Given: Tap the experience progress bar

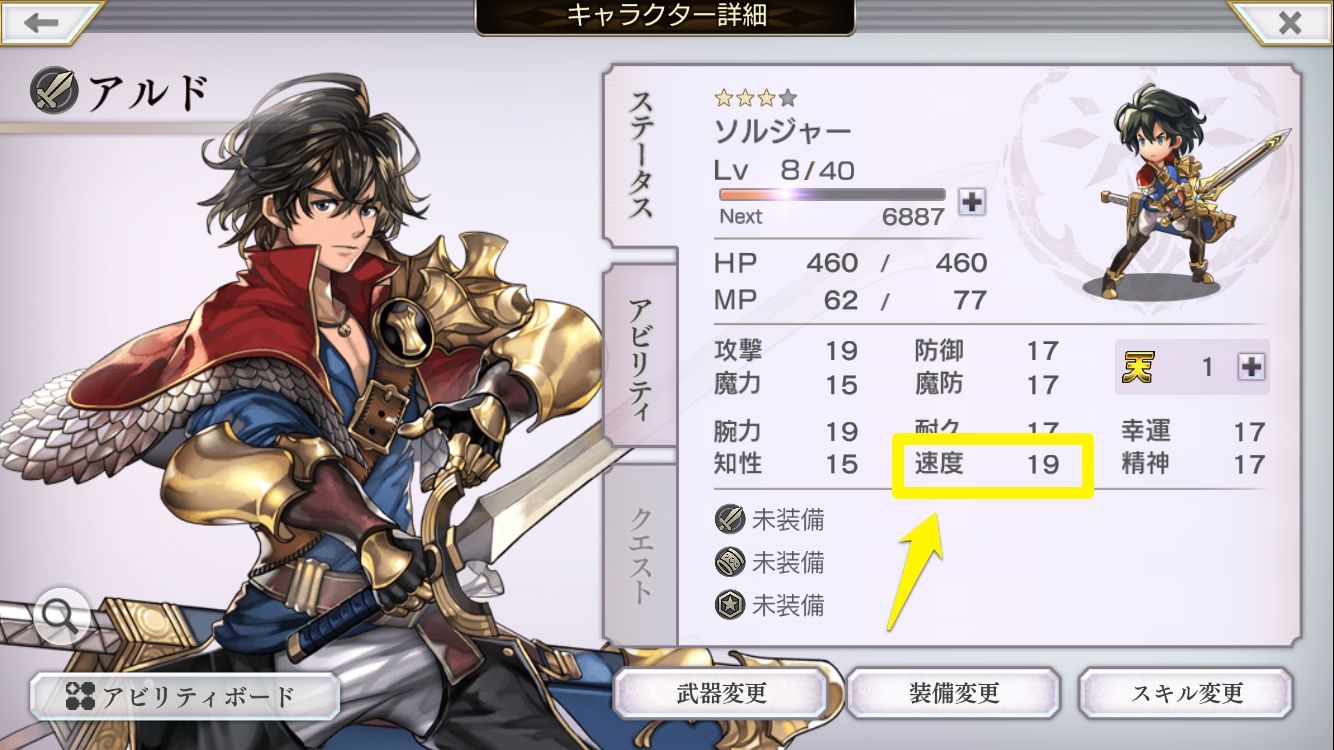Looking at the screenshot, I should click(x=831, y=195).
